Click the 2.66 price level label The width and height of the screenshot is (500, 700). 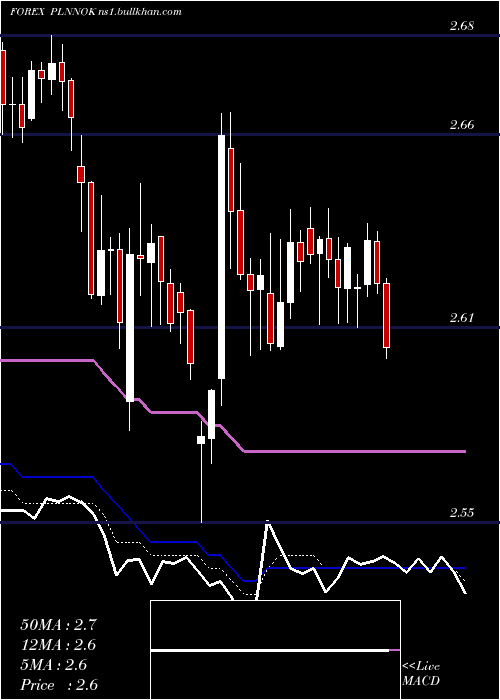(x=462, y=125)
